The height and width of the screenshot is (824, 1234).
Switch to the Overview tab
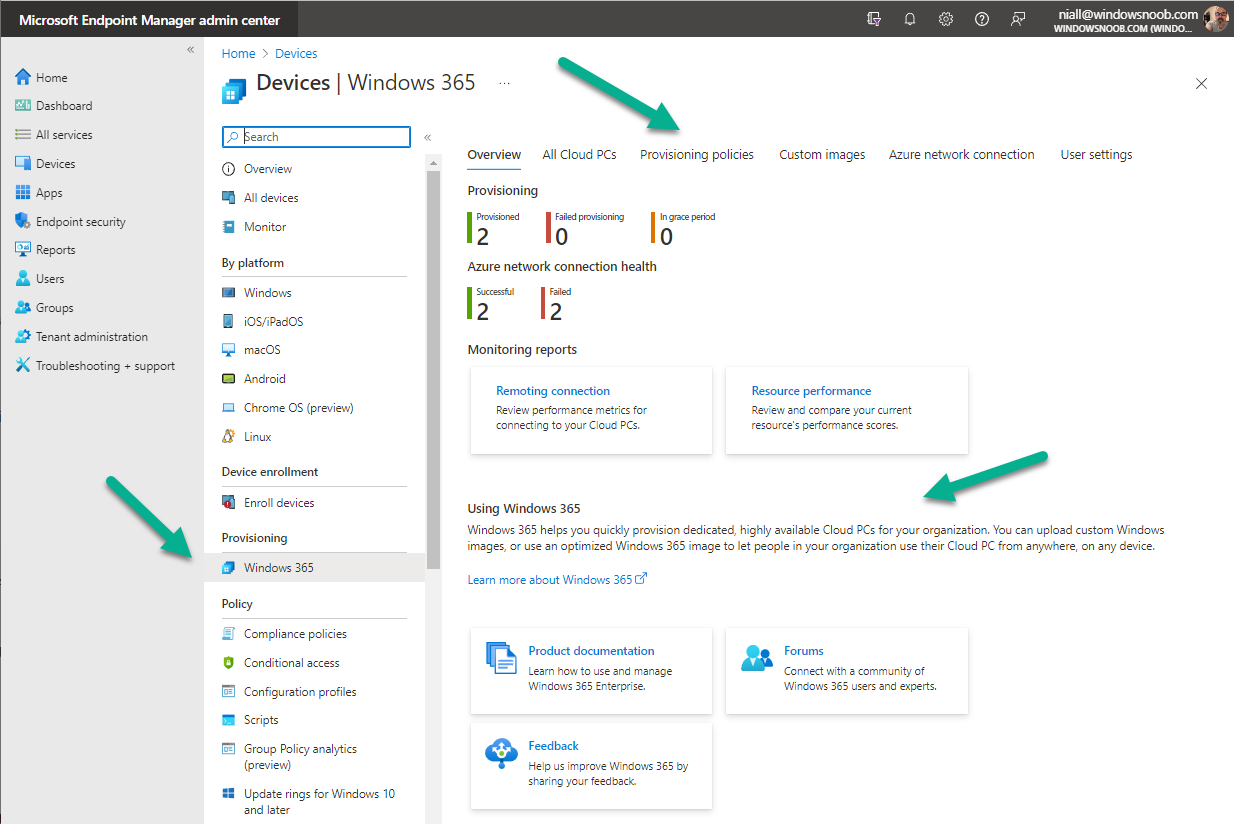(494, 155)
